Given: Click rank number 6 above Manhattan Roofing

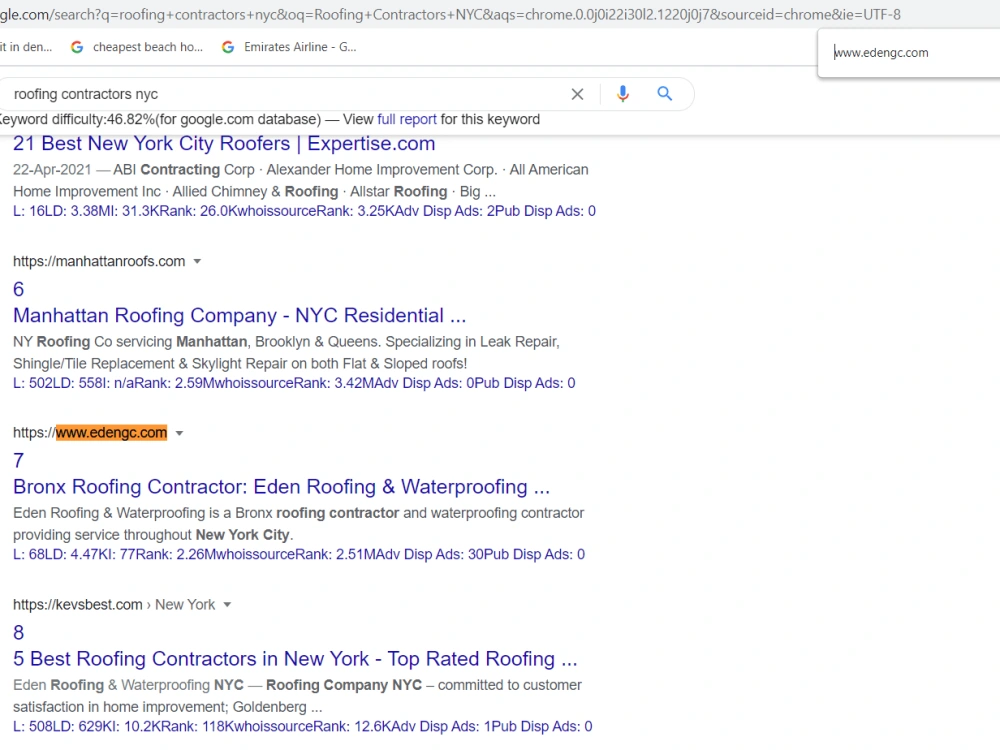Looking at the screenshot, I should (18, 290).
